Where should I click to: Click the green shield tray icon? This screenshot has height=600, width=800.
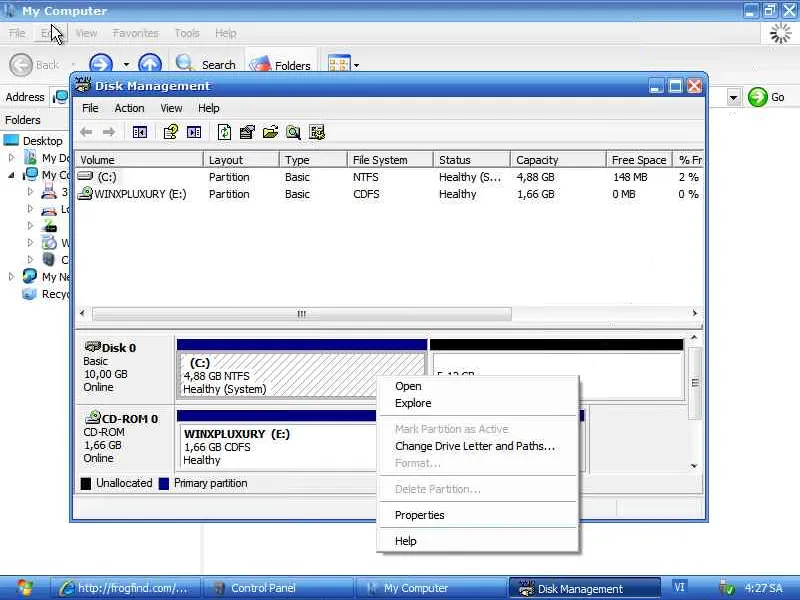pos(727,588)
